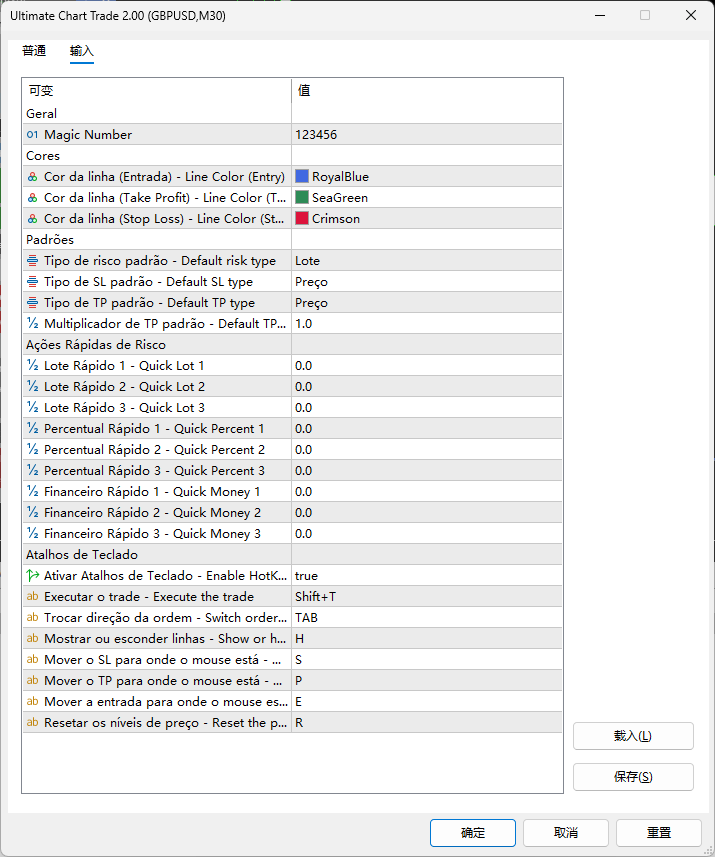Click the ab icon beside Mostrar ou esconder linhas
The width and height of the screenshot is (715, 857).
tap(32, 638)
